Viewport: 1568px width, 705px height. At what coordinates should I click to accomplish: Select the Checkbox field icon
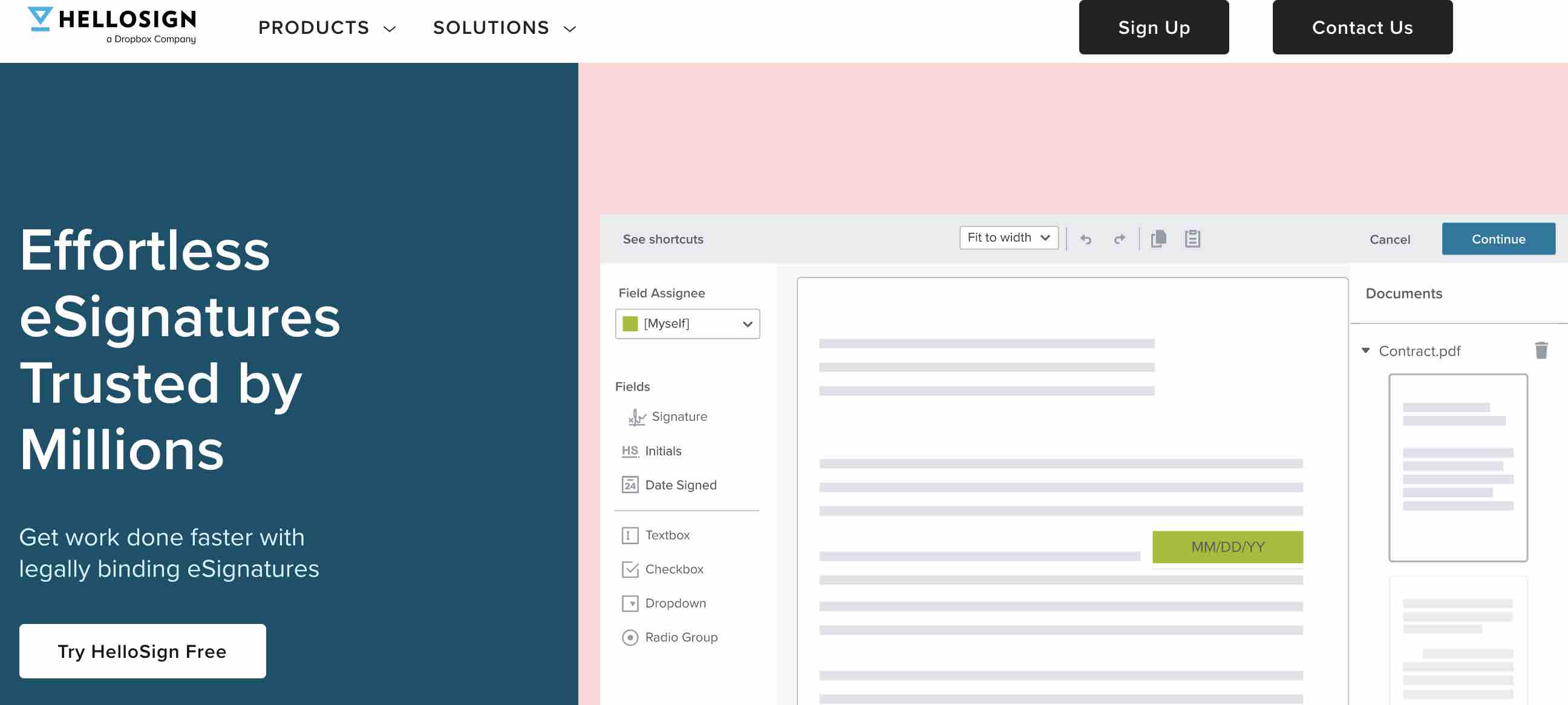[629, 570]
